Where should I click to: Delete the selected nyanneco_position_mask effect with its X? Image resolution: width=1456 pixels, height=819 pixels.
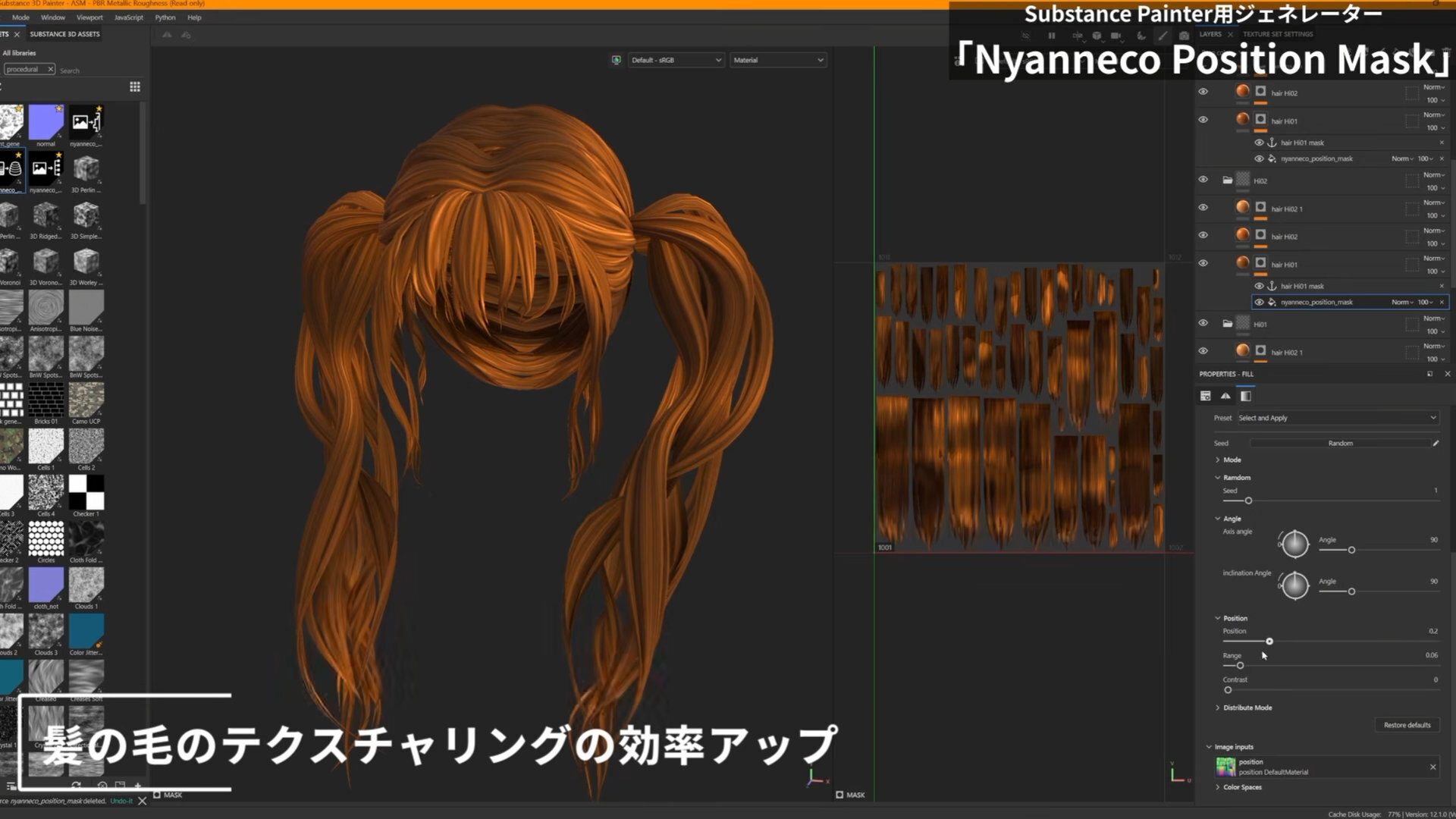point(1442,302)
